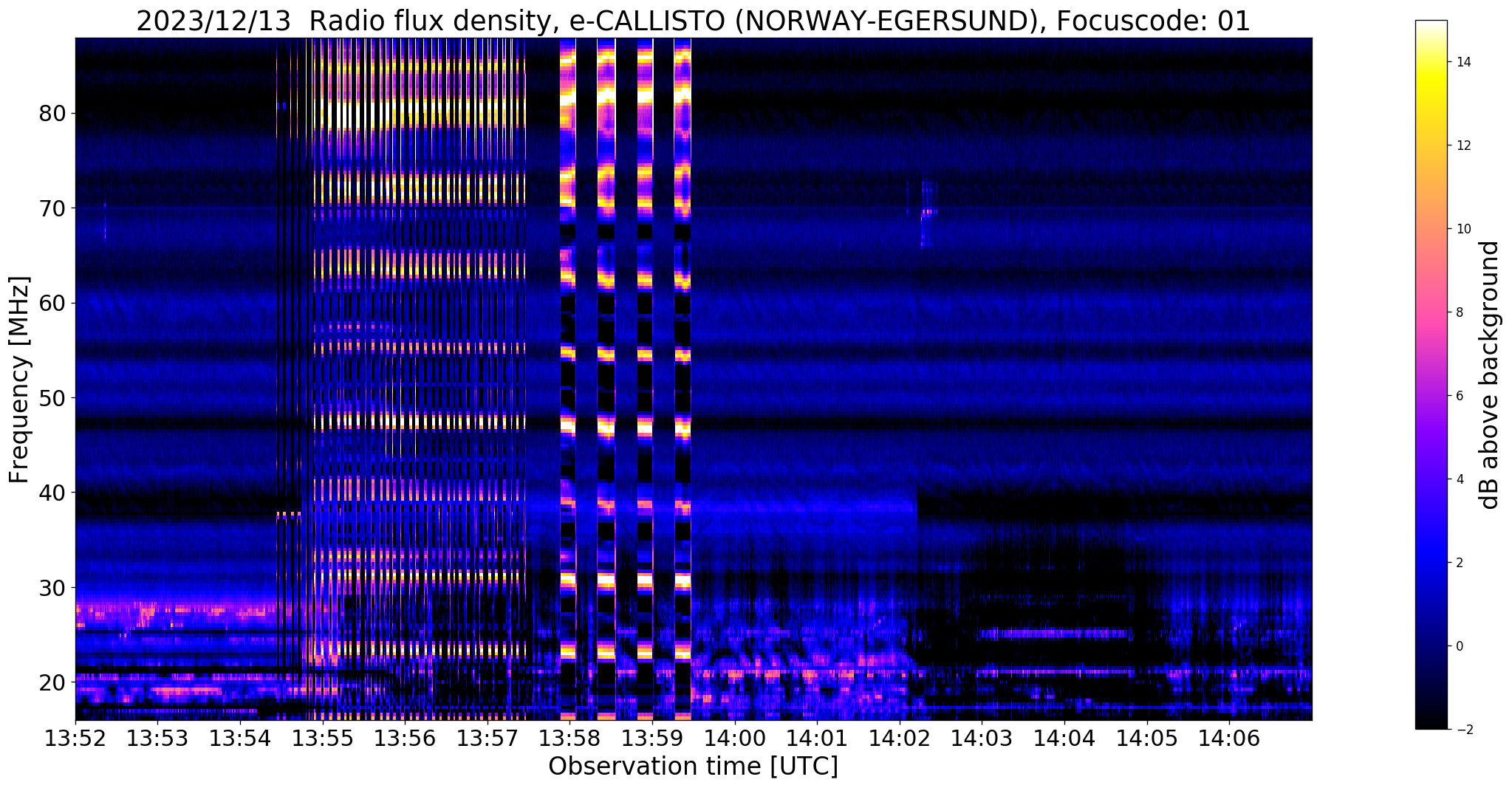Image resolution: width=1512 pixels, height=788 pixels.
Task: Click the 40 MHz frequency tick label
Action: (52, 493)
